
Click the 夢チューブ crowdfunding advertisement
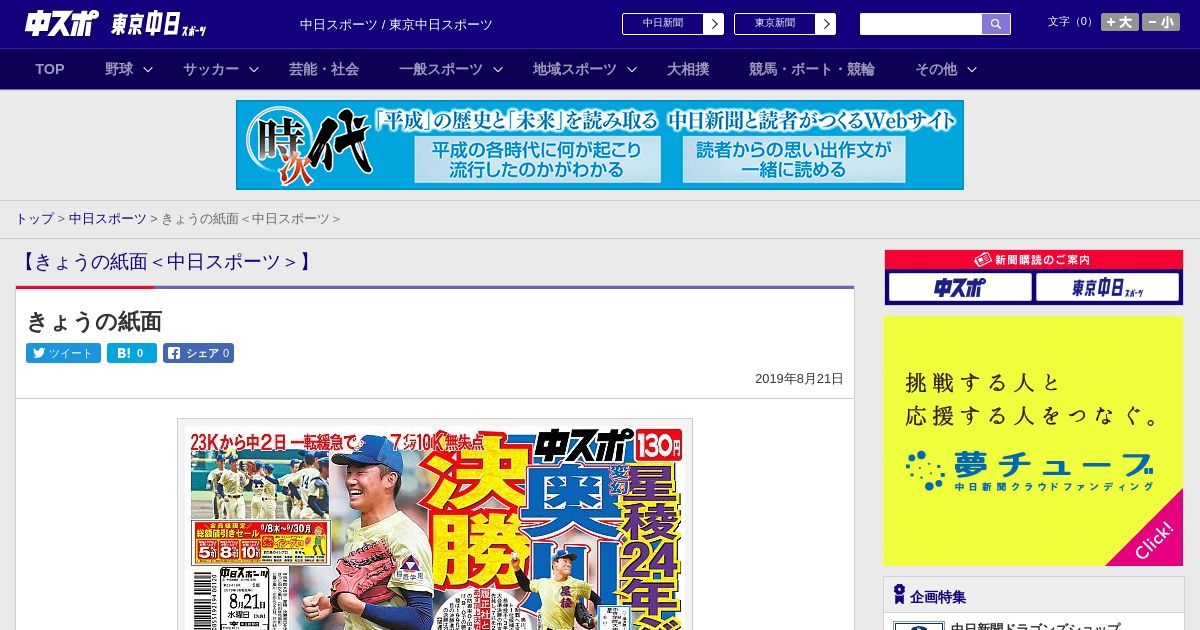(x=1033, y=441)
